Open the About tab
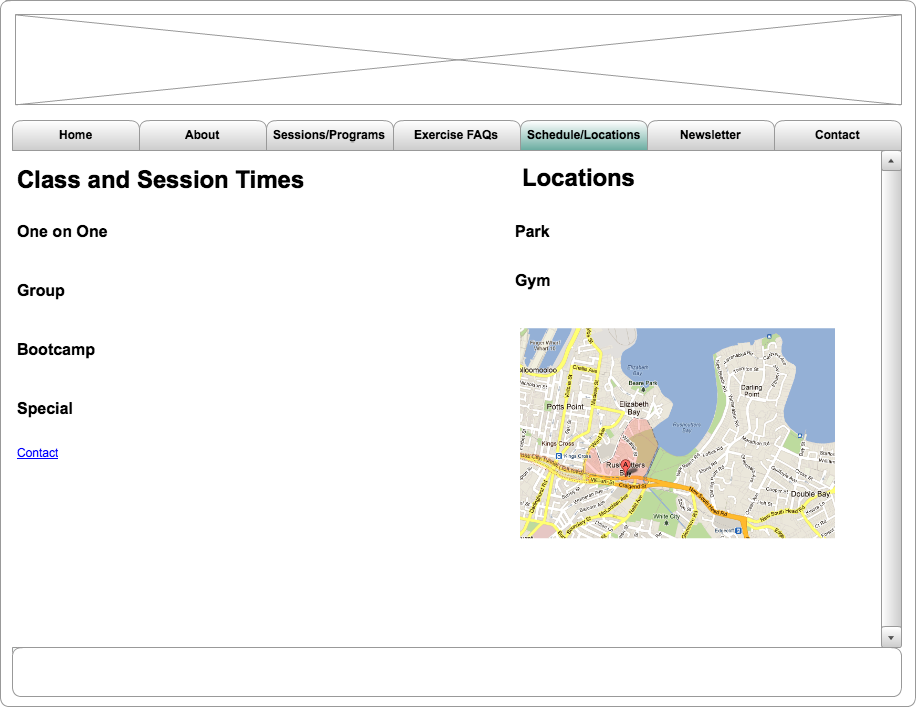 click(x=202, y=134)
